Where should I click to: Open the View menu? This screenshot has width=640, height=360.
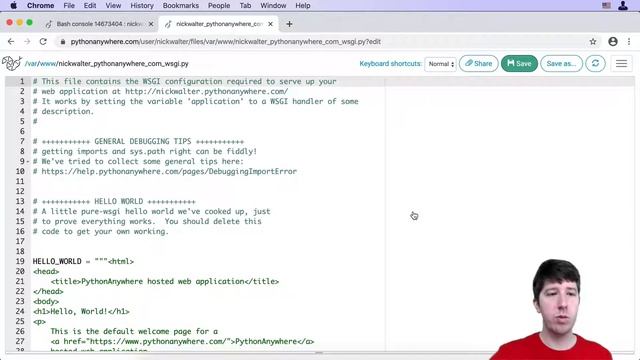(x=113, y=6)
